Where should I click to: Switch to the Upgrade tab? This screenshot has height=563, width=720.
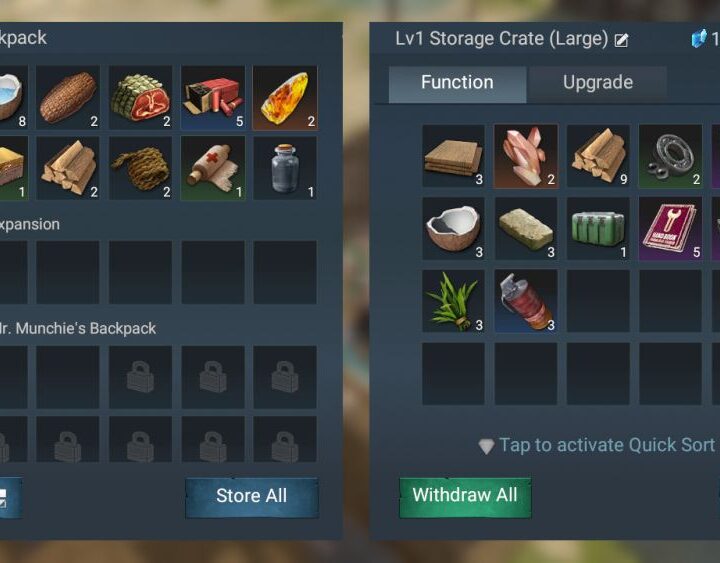point(598,83)
